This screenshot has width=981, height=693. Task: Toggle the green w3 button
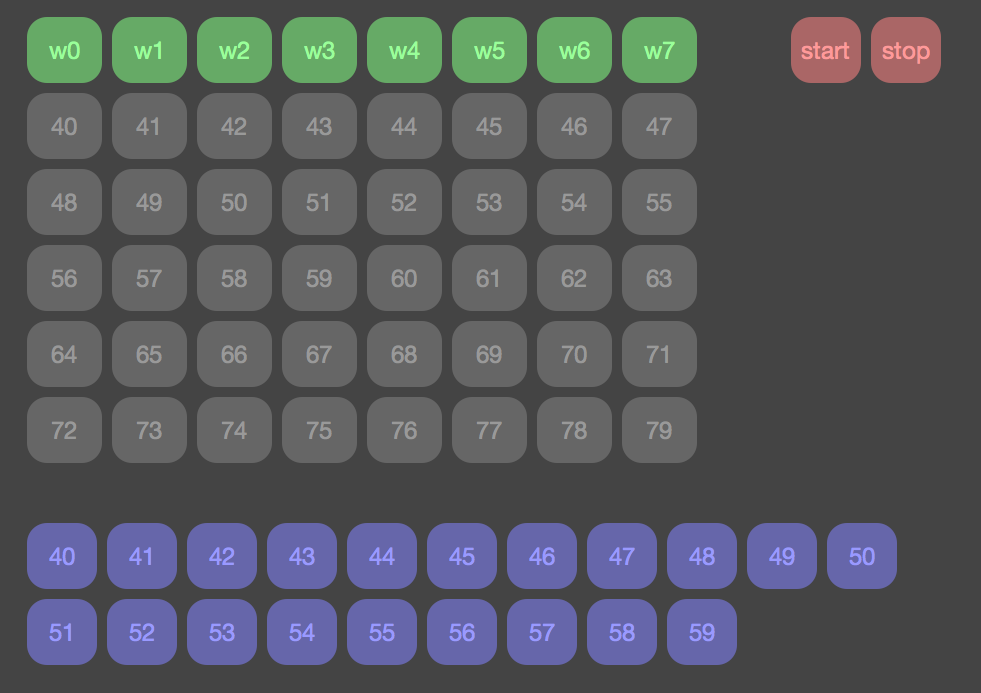click(x=319, y=50)
